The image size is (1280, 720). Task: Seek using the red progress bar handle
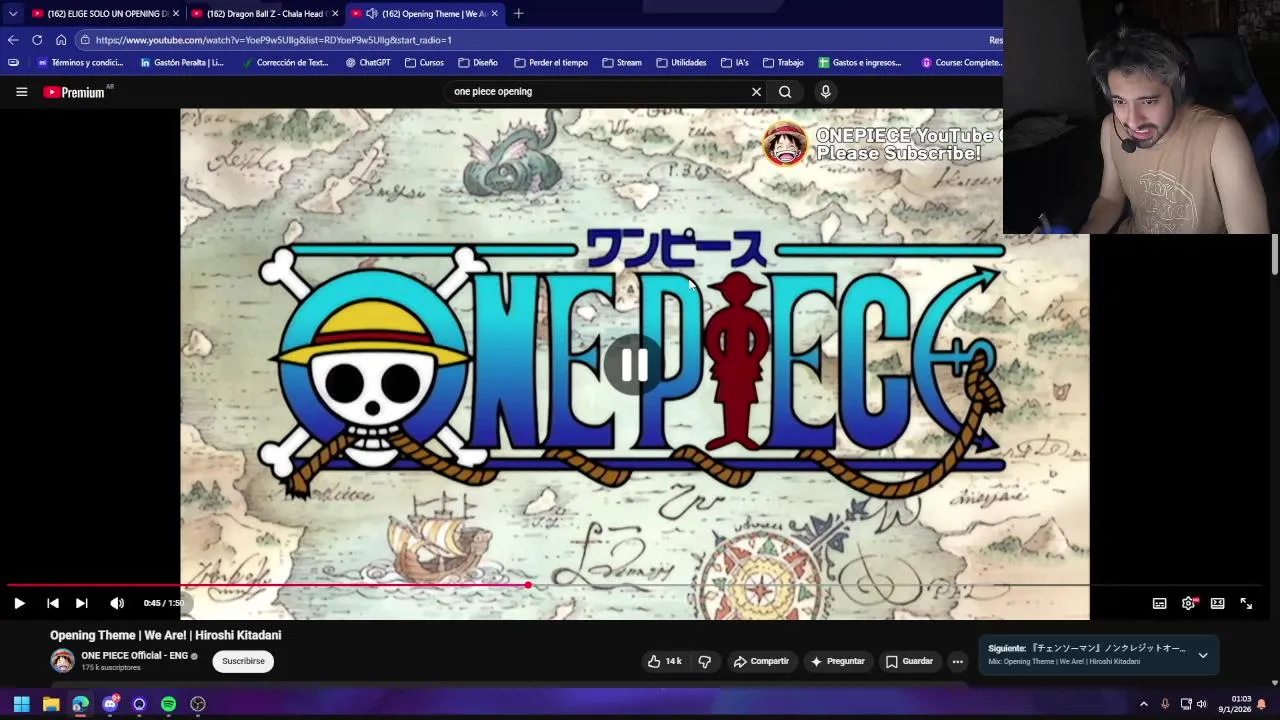(x=528, y=585)
